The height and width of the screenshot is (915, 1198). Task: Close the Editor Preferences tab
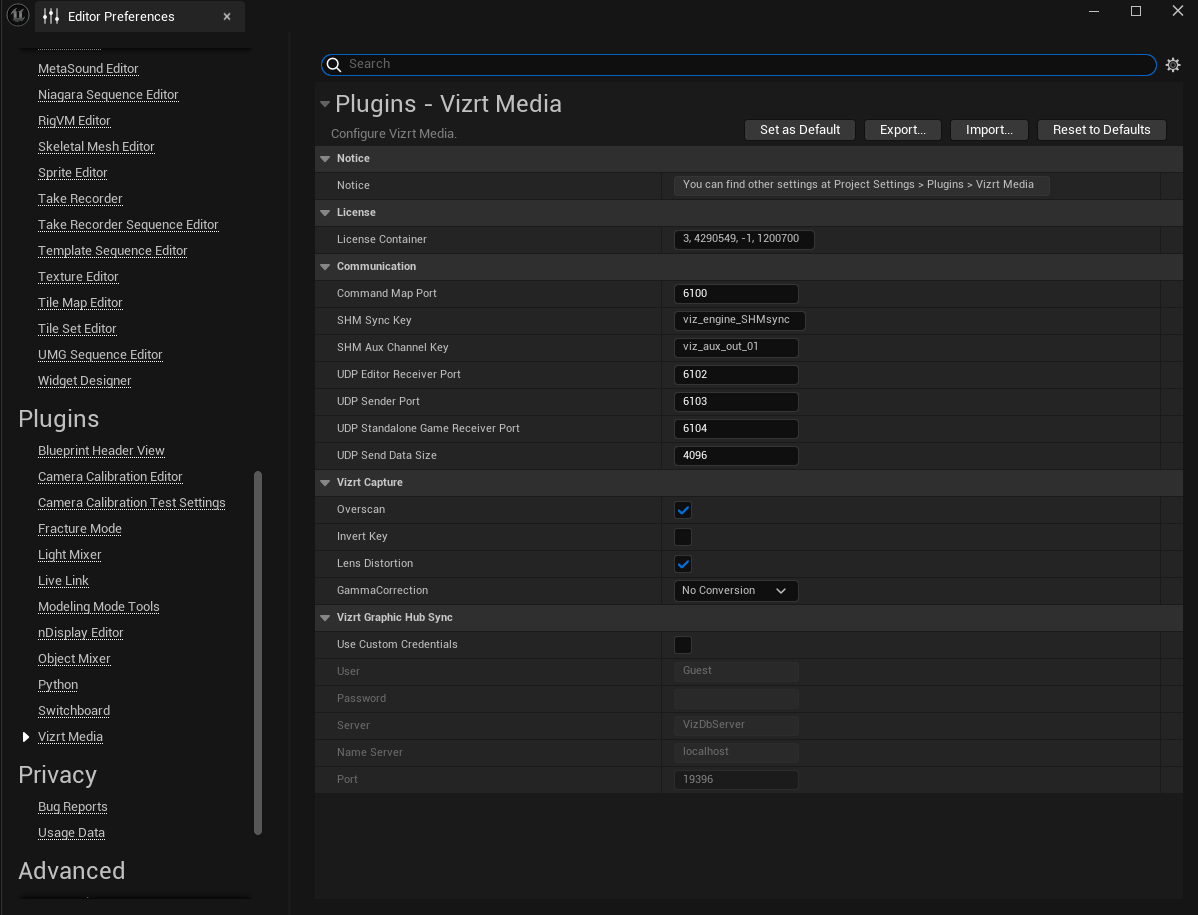pos(227,16)
